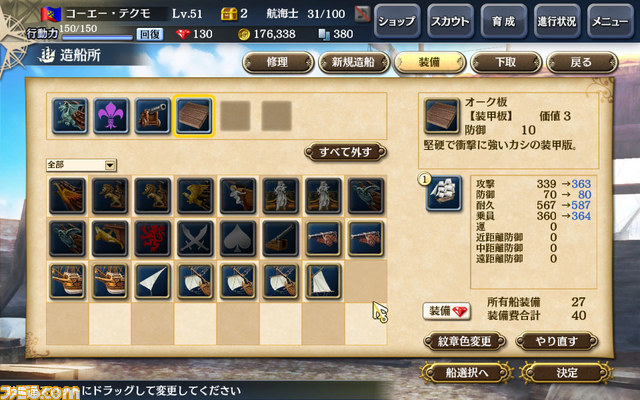The image size is (640, 400).
Task: Select the green dragon figurehead slot
Action: point(69,116)
